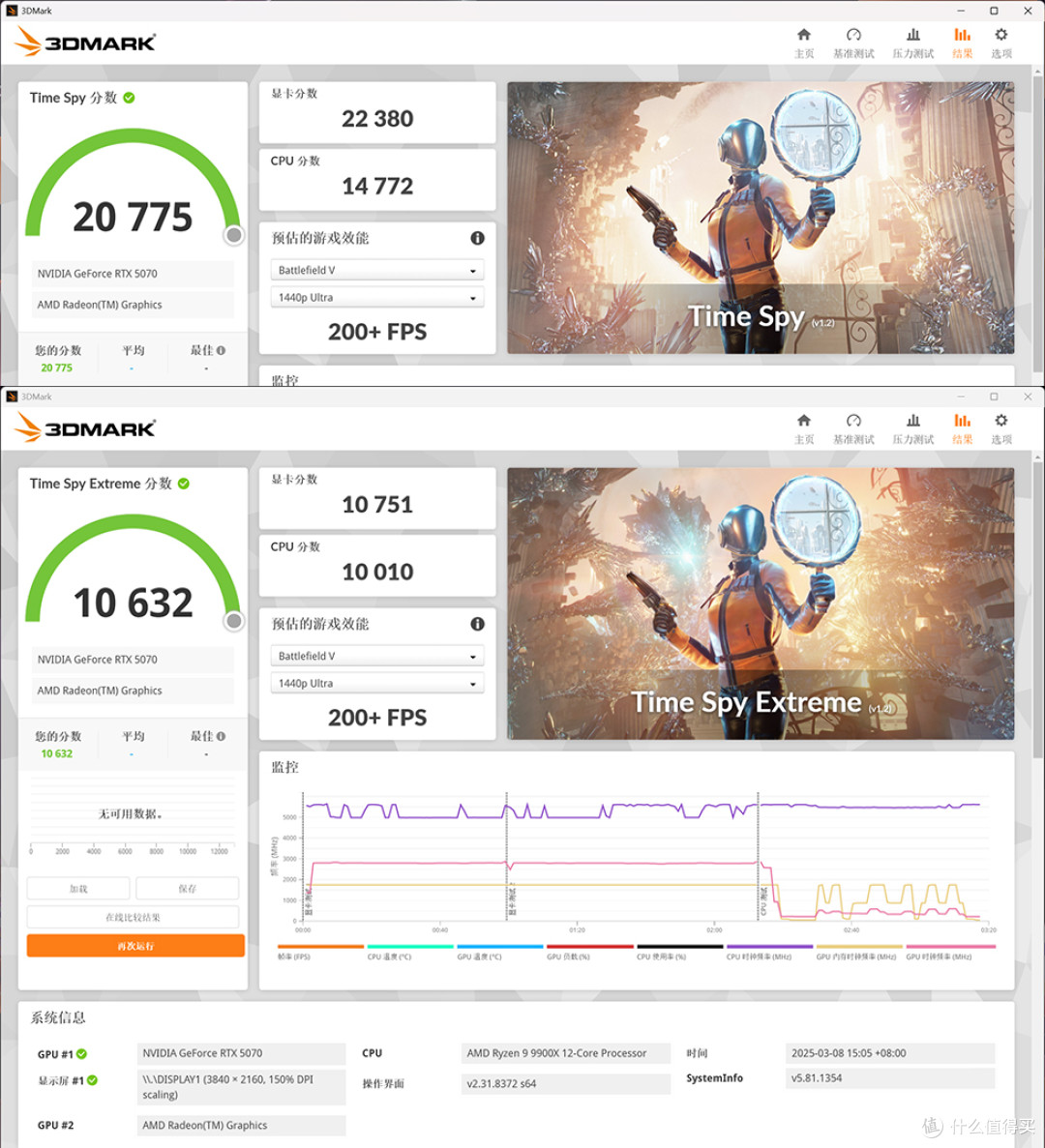Screen dimensions: 1045x1148
Task: Click the orange Run Again button
Action: (x=135, y=945)
